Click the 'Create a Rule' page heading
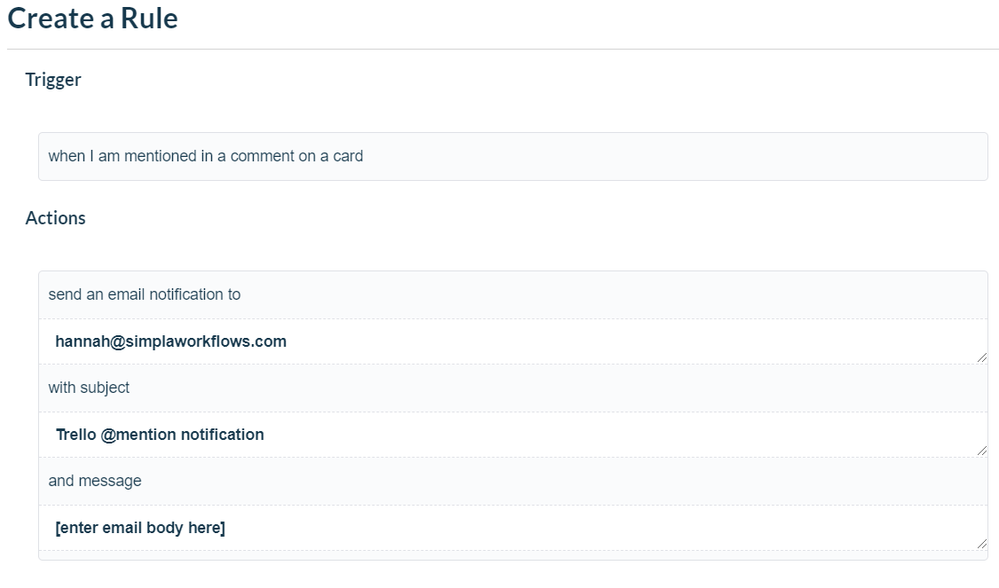This screenshot has height=588, width=999. coord(92,18)
